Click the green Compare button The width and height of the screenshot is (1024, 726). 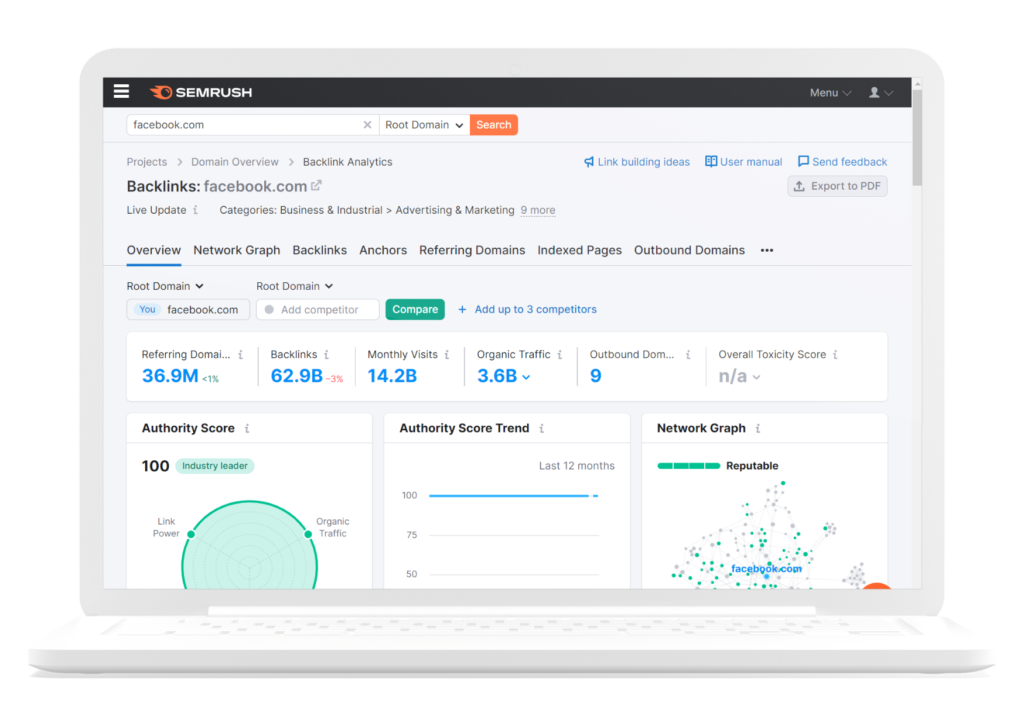coord(415,310)
